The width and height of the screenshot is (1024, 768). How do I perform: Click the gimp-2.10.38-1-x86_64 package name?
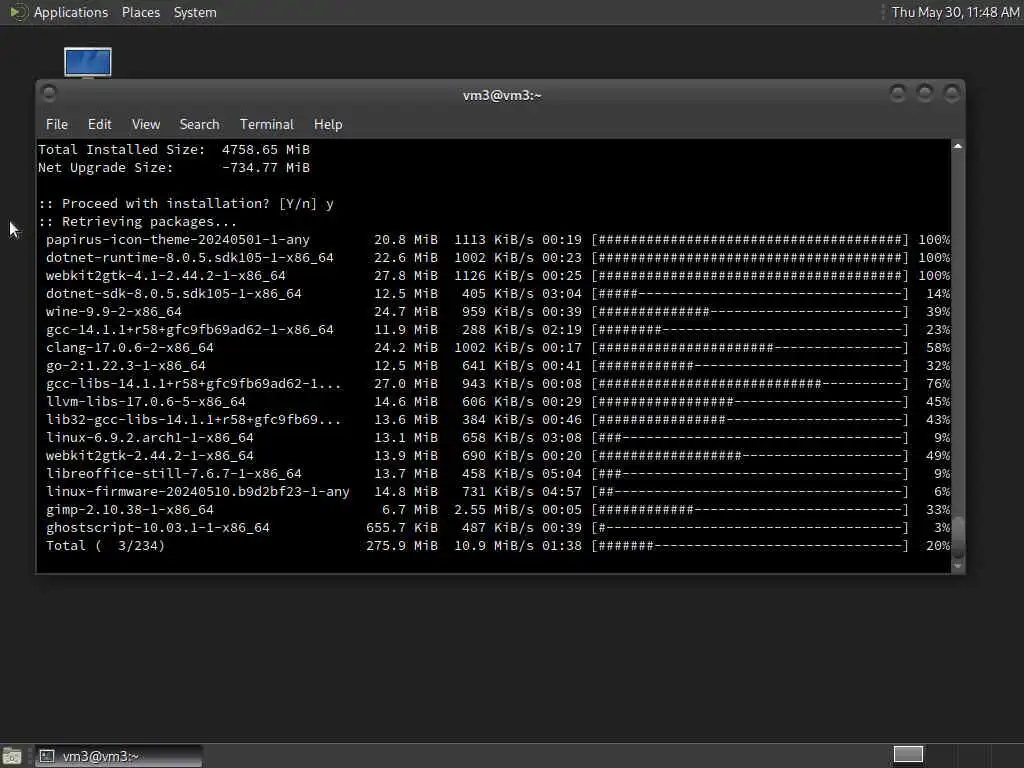pos(130,509)
